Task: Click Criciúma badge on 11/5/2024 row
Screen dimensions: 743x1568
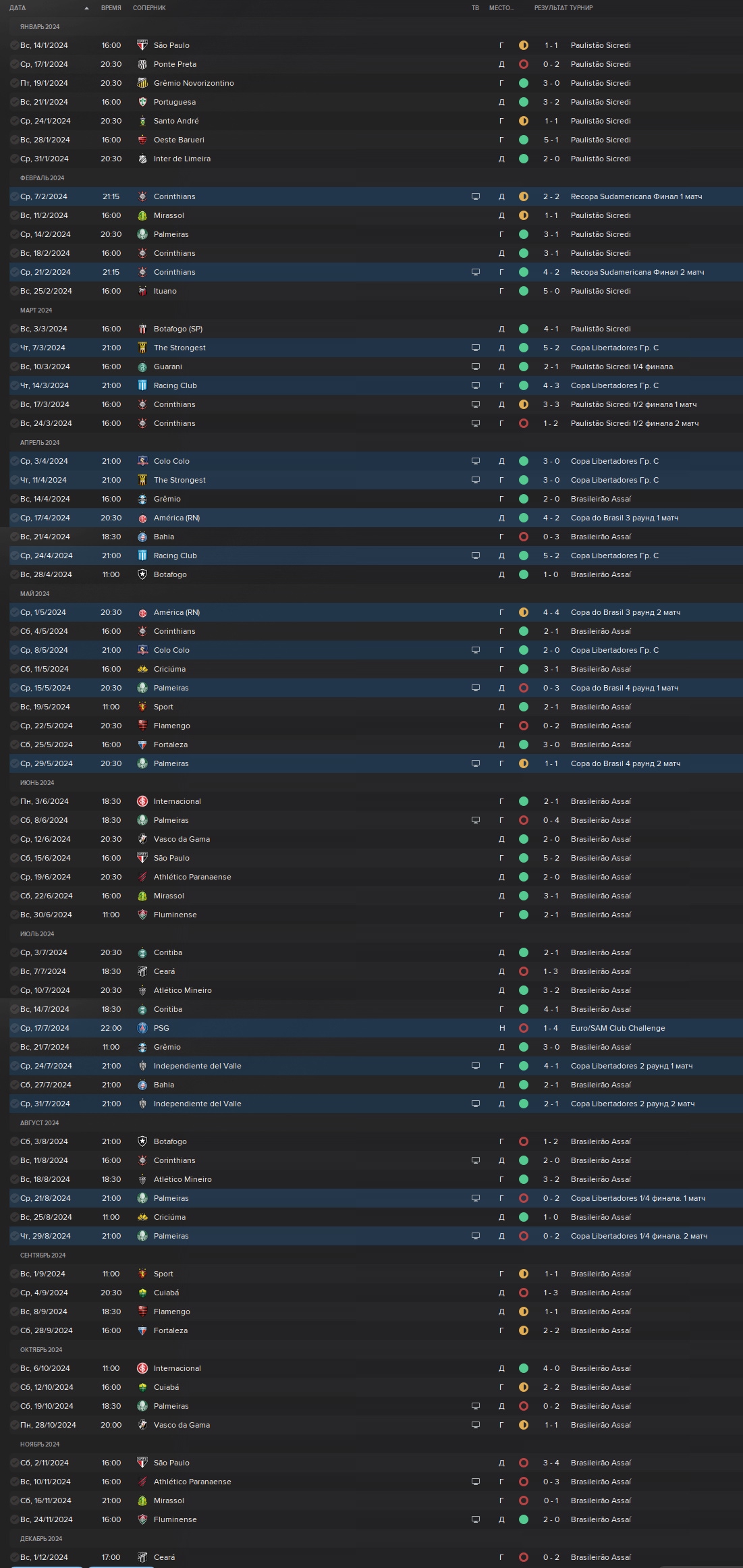Action: pyautogui.click(x=142, y=669)
